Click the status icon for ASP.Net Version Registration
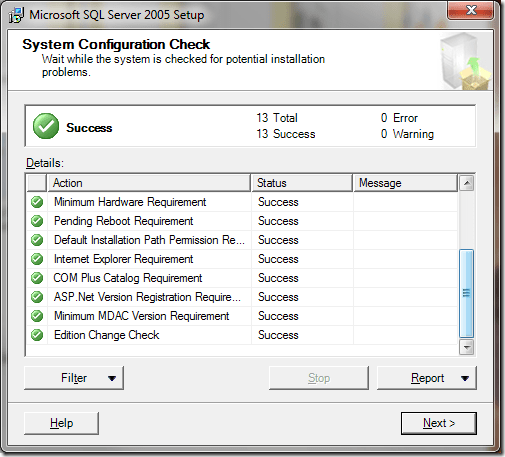Viewport: 505px width, 457px height. pyautogui.click(x=37, y=297)
